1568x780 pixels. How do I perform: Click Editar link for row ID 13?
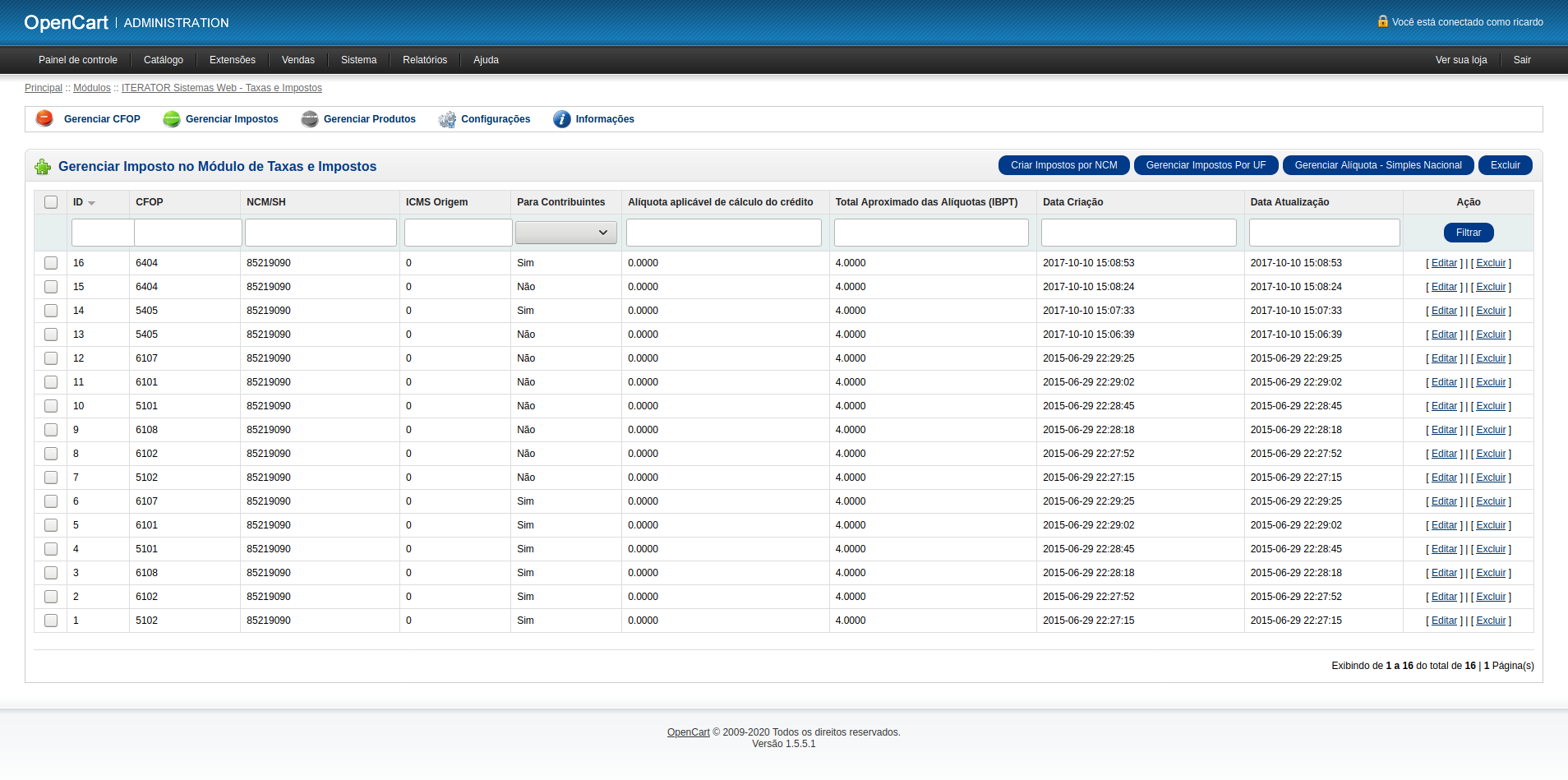click(1444, 335)
